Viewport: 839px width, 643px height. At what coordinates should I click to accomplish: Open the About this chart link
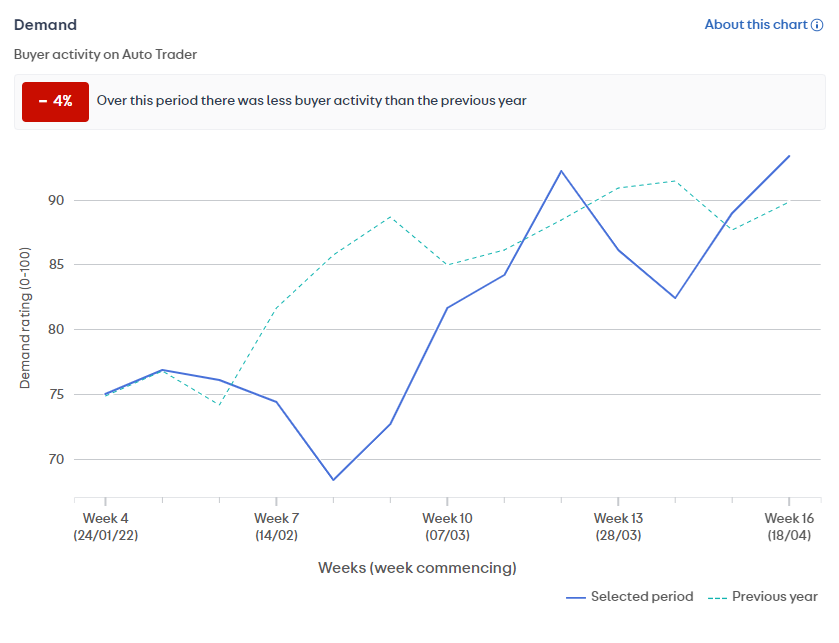(x=755, y=24)
